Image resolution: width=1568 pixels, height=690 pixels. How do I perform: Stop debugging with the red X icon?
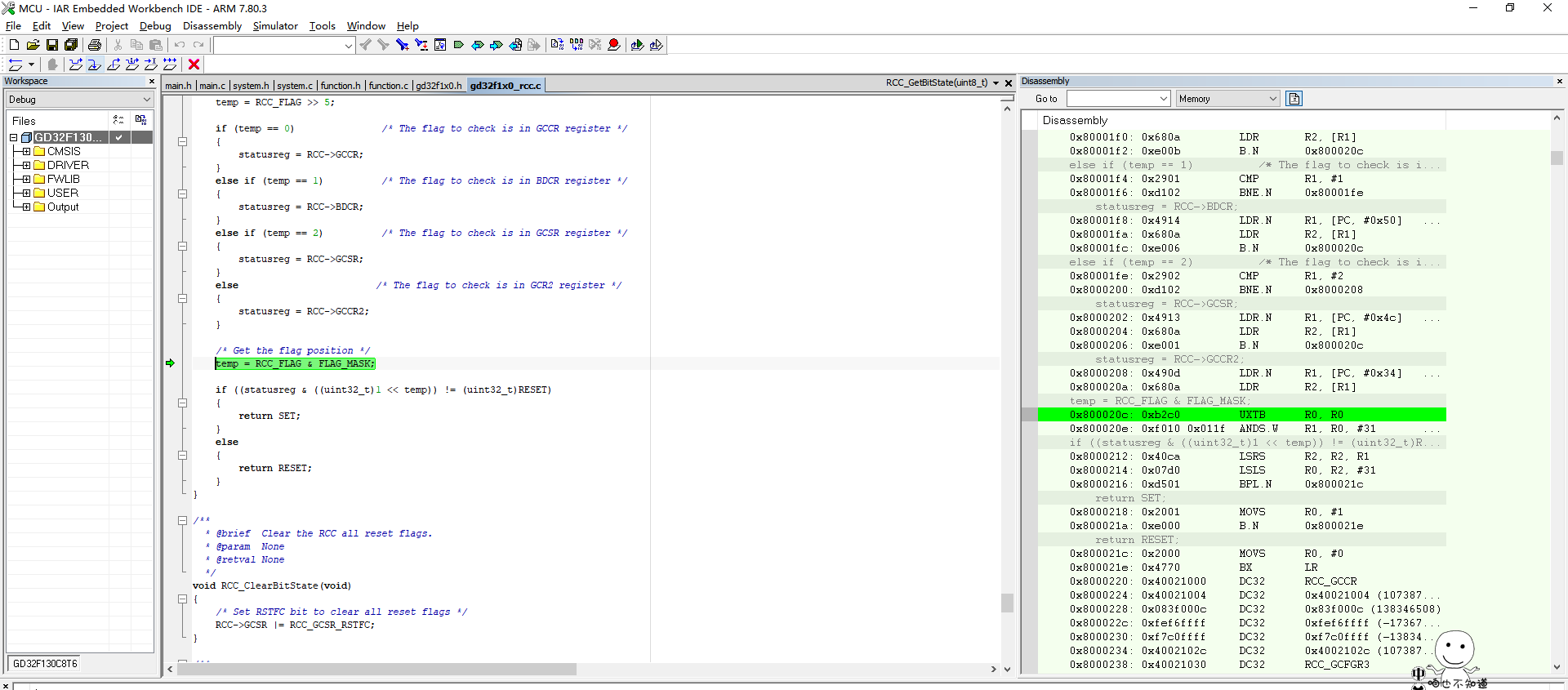pos(194,65)
